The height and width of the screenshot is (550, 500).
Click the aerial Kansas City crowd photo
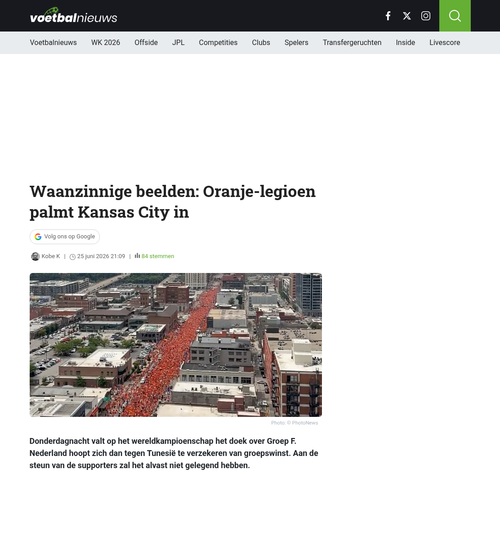[x=176, y=345]
